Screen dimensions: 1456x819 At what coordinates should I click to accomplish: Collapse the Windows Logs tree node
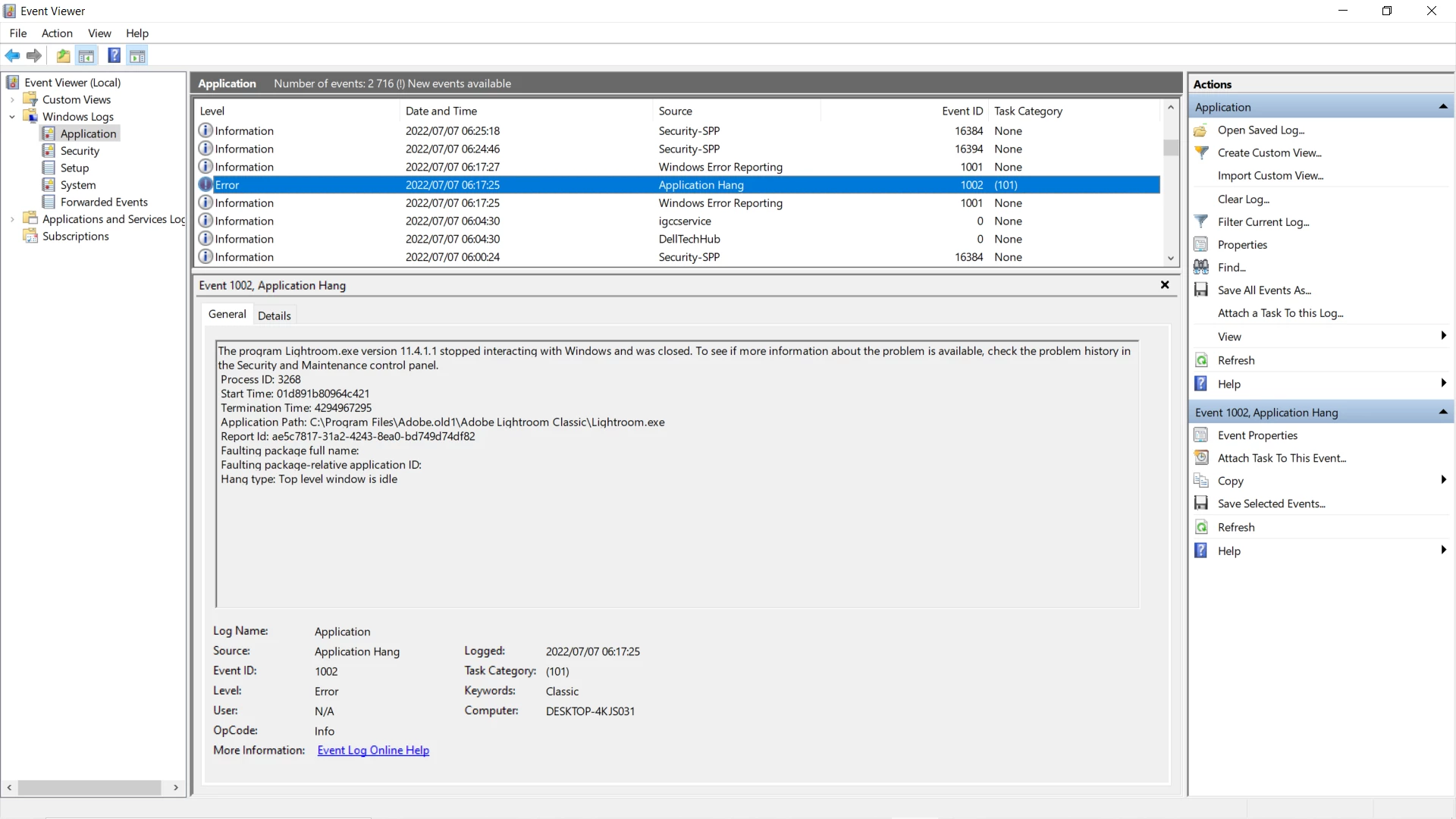12,117
